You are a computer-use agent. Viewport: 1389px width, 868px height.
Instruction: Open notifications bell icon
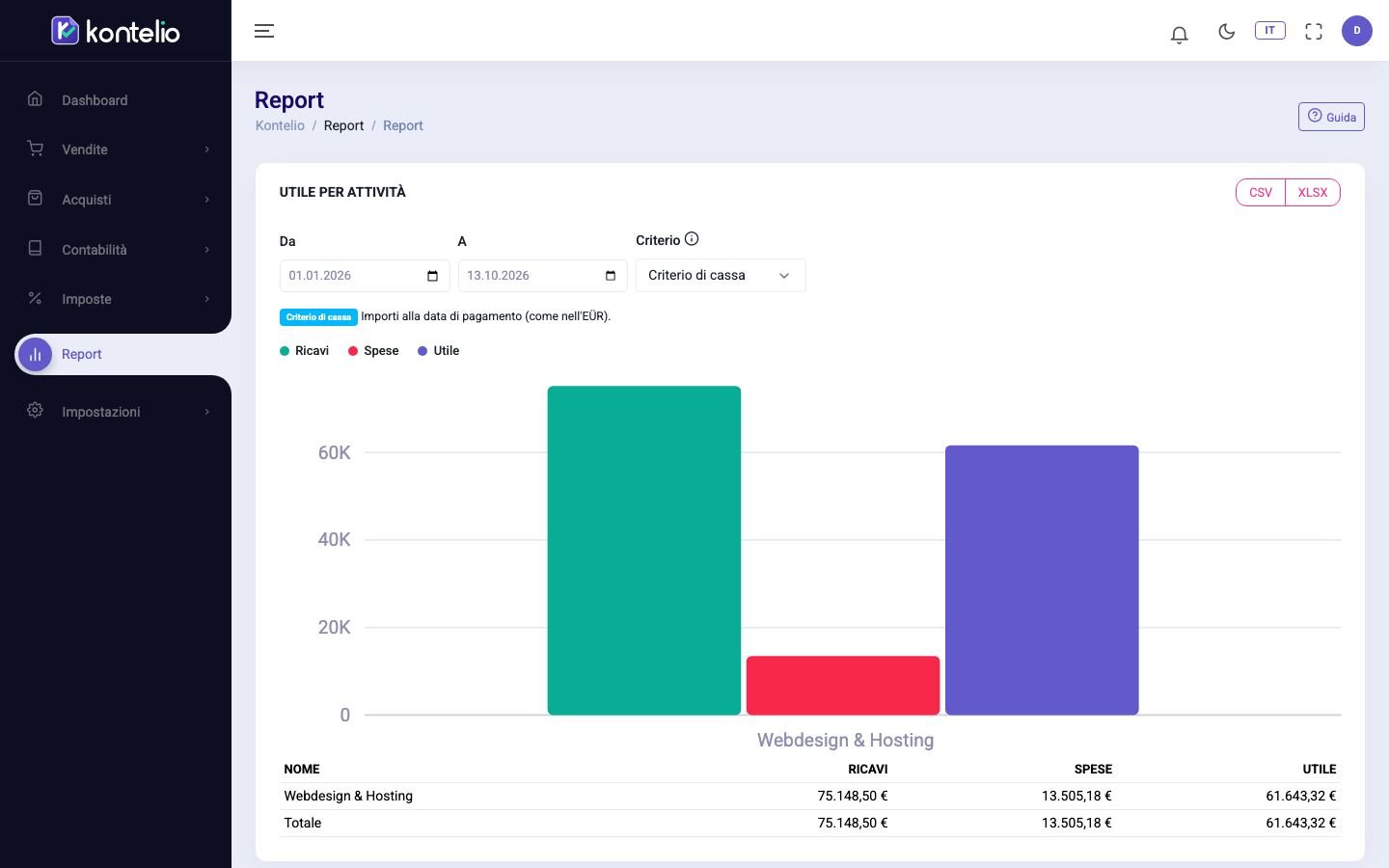[1179, 34]
